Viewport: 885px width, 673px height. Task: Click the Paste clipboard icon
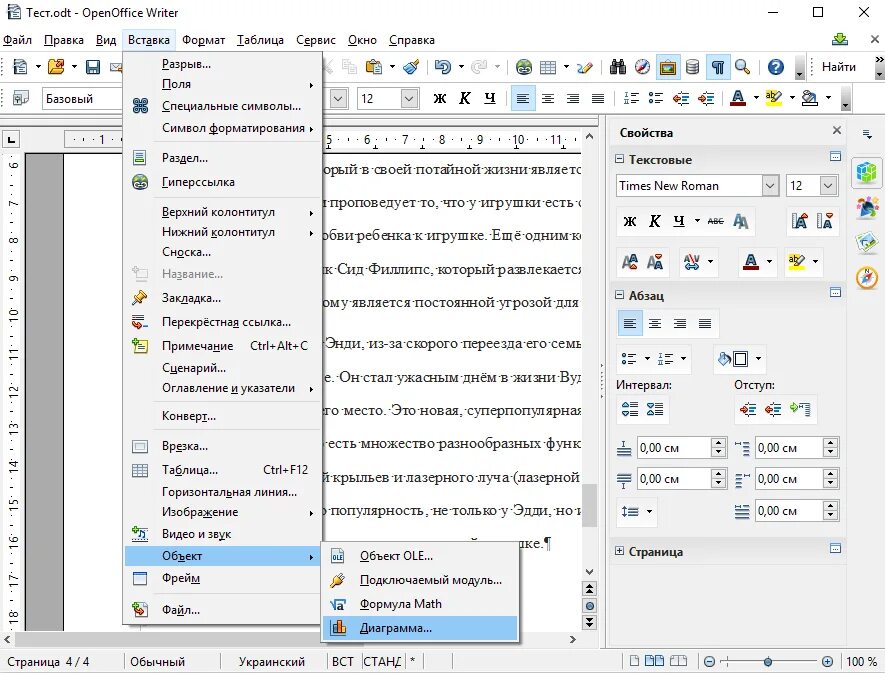tap(374, 67)
